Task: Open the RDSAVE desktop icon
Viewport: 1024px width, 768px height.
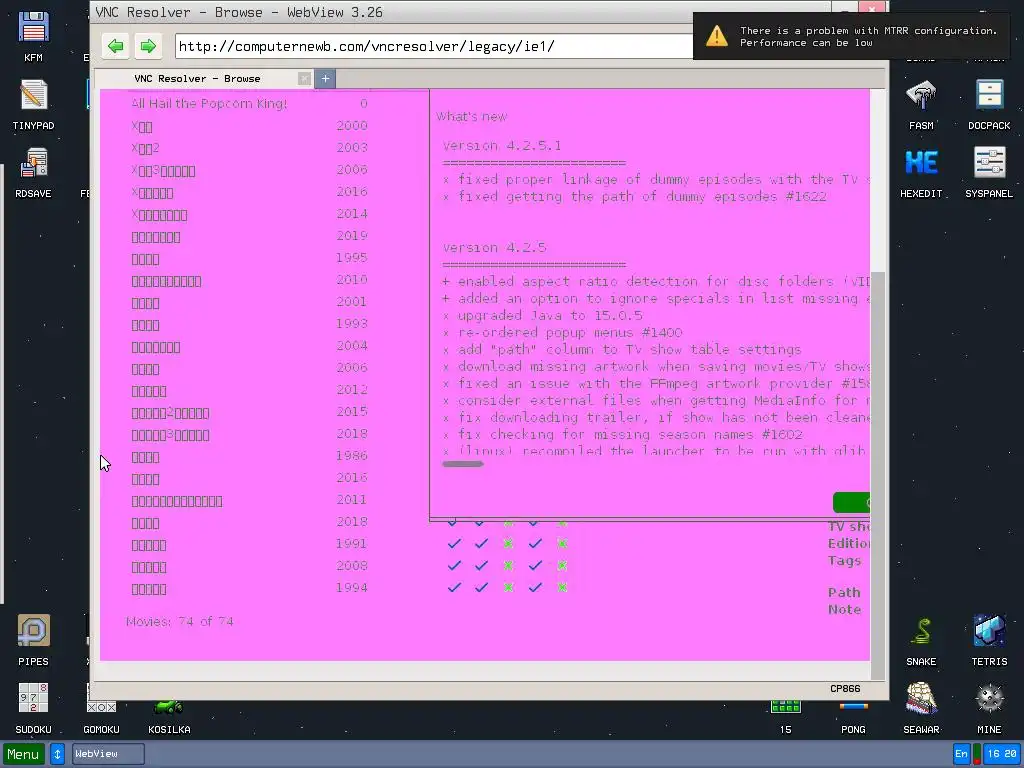Action: click(x=33, y=172)
